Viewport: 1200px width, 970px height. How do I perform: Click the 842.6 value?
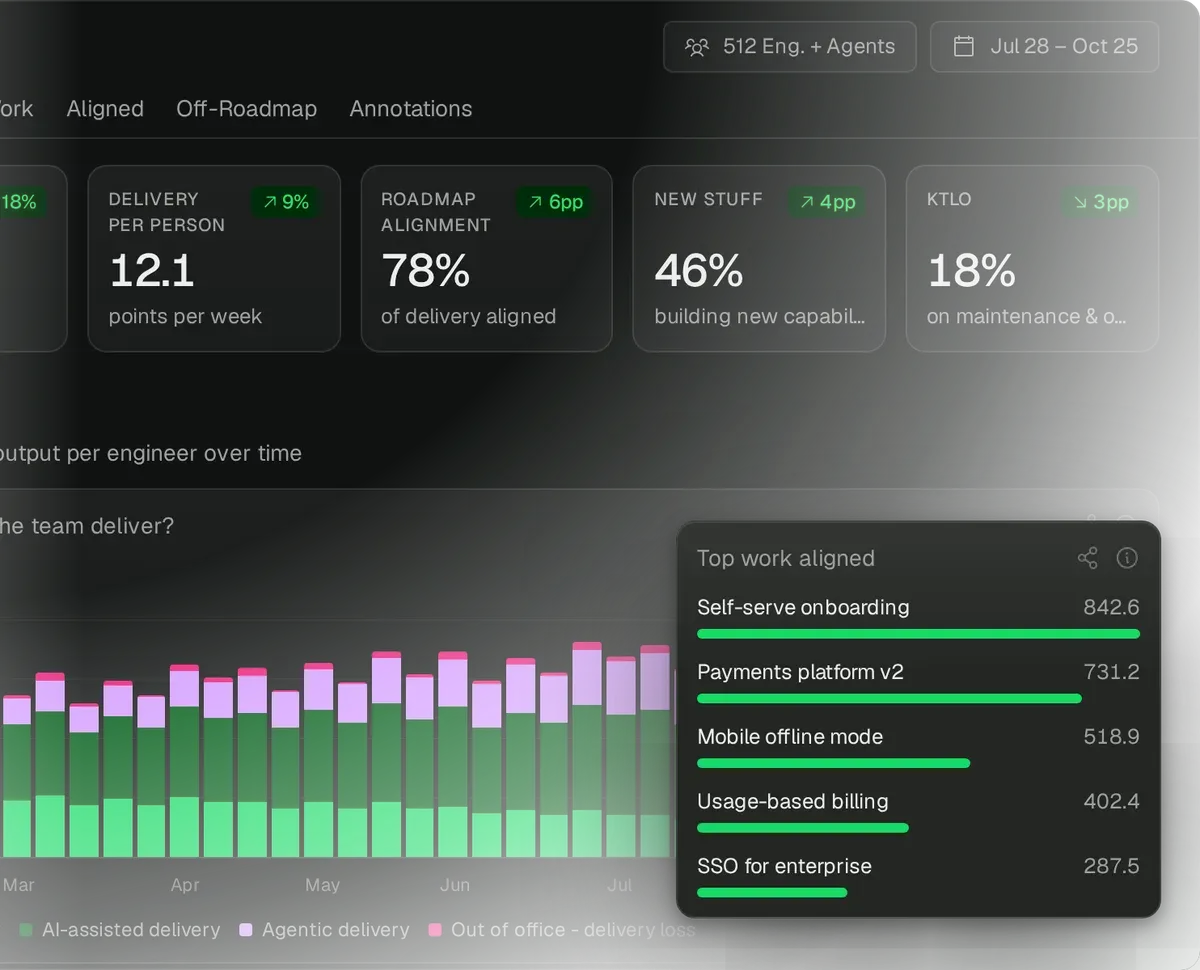[1111, 607]
